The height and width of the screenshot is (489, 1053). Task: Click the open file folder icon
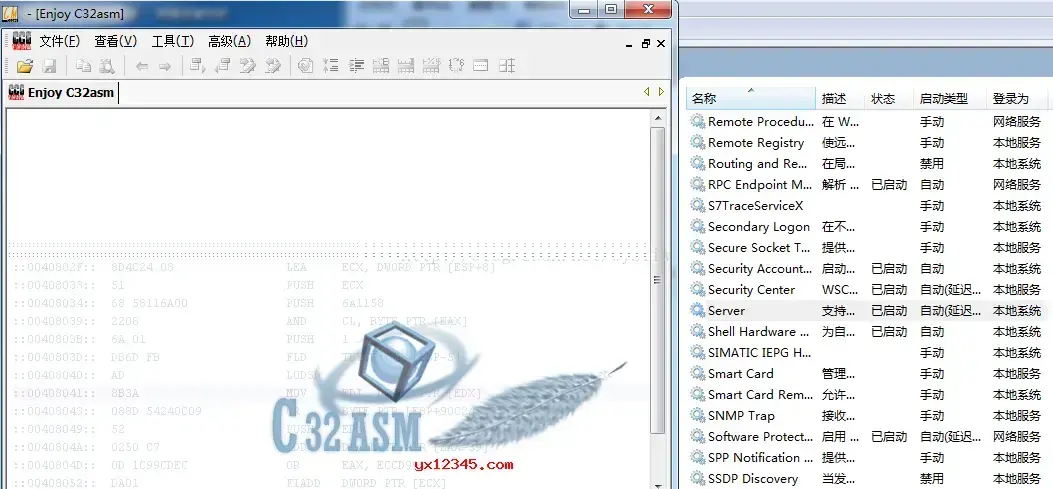(x=25, y=66)
